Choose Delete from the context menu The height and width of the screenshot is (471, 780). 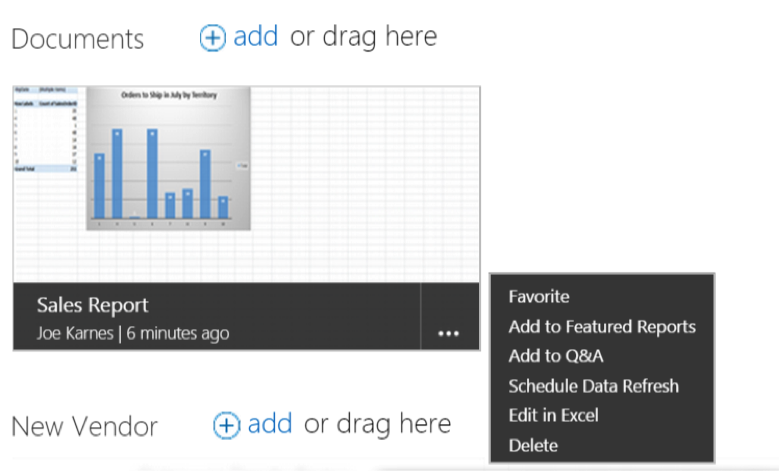click(533, 445)
